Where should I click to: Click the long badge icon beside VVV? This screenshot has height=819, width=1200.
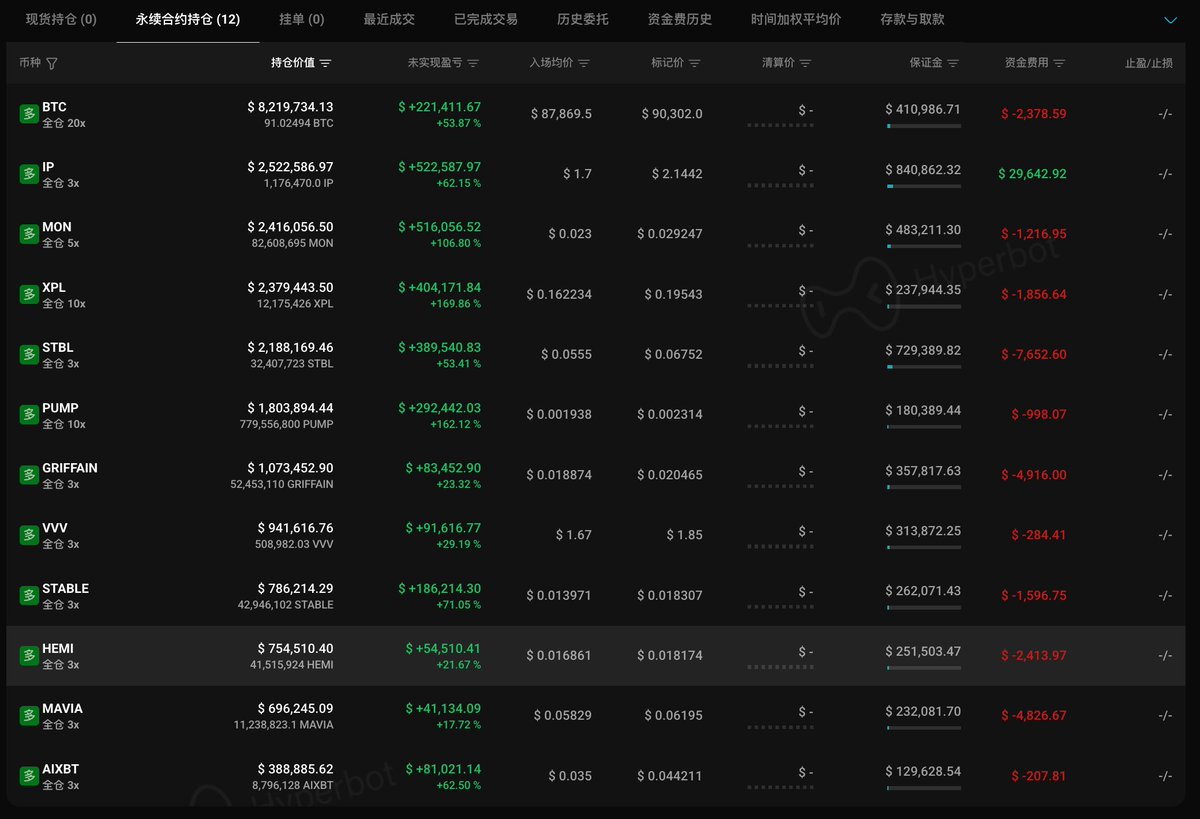pyautogui.click(x=29, y=535)
